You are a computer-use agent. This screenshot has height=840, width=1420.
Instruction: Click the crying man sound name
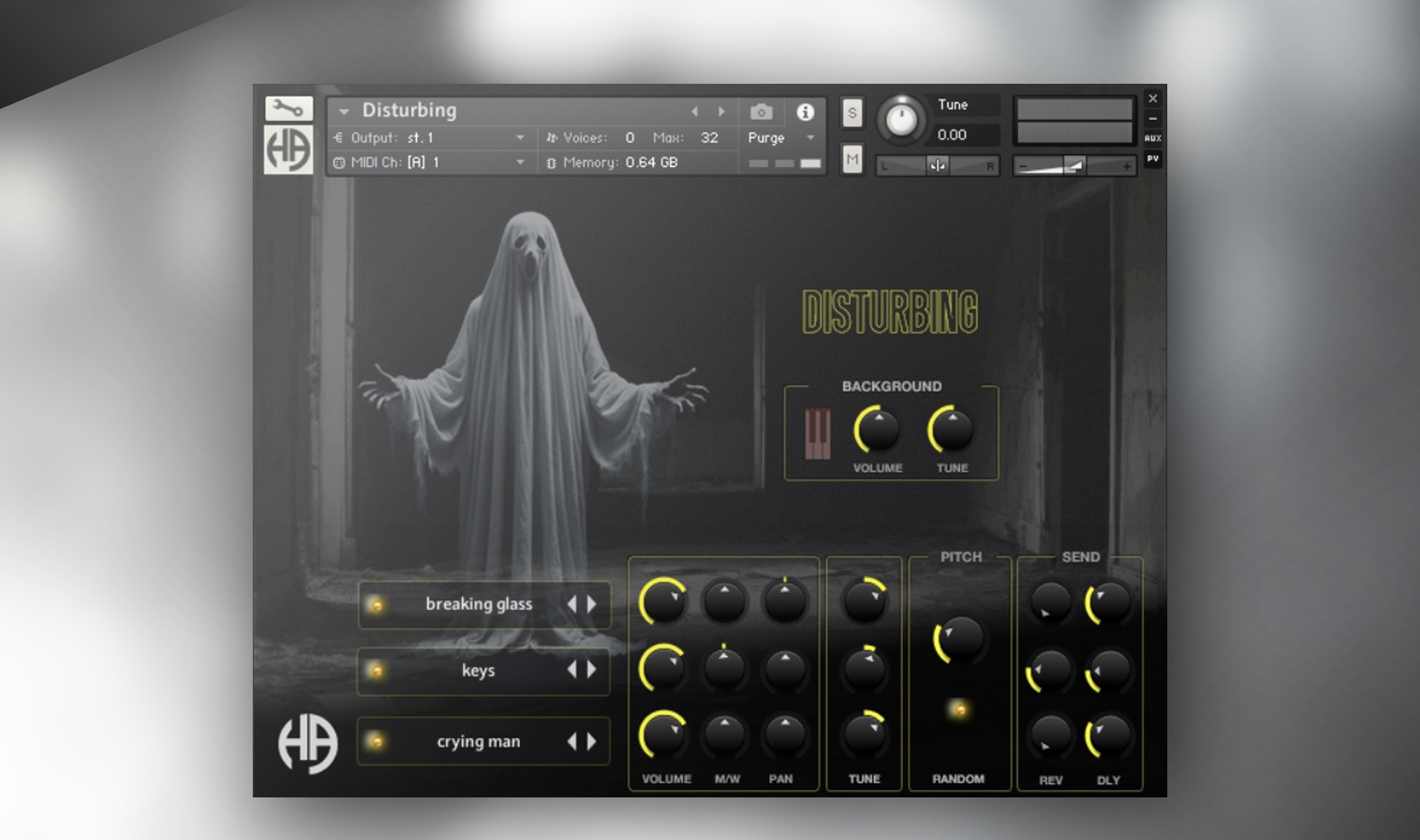[479, 741]
